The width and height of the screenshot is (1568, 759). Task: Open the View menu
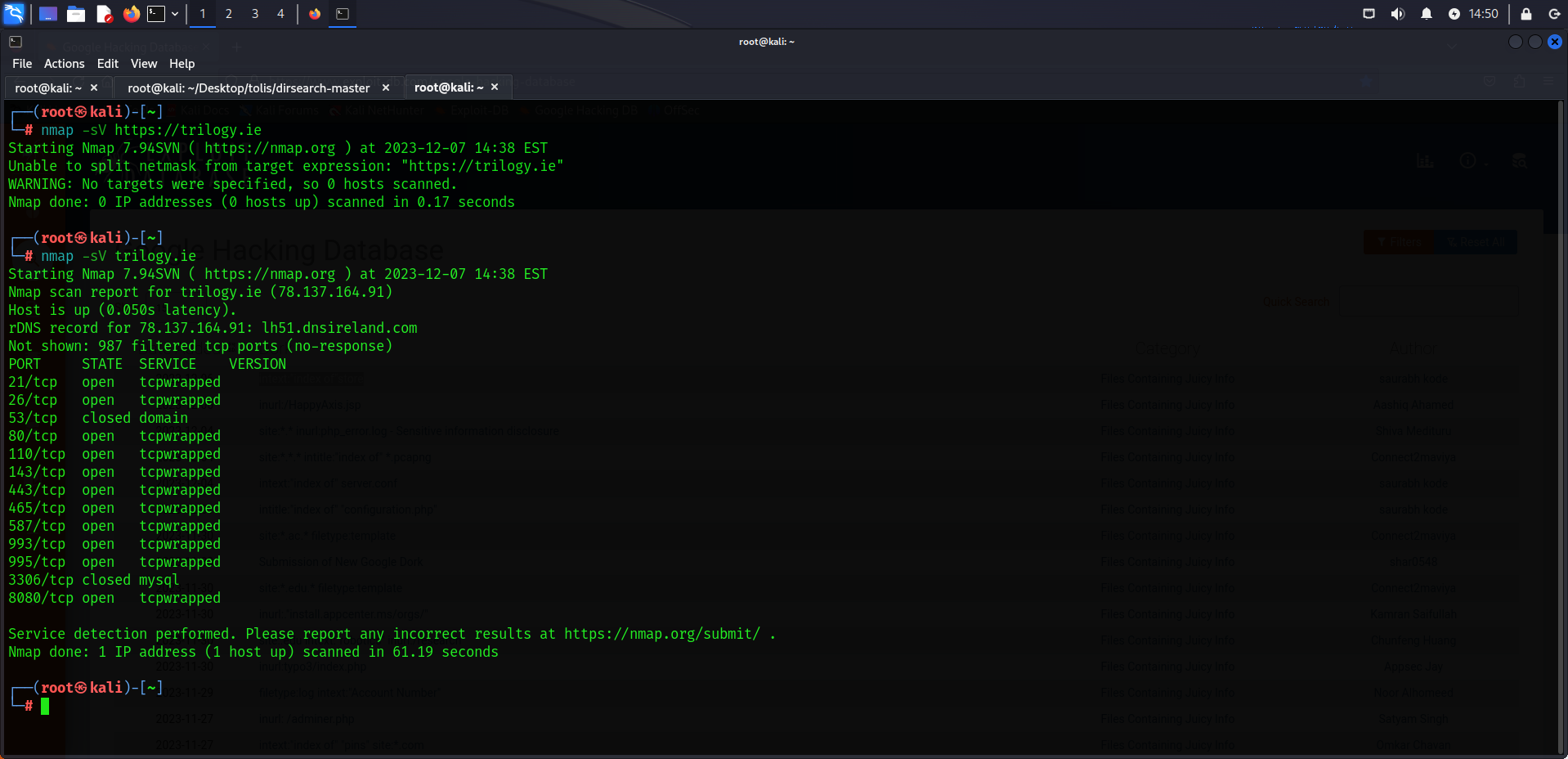tap(144, 64)
